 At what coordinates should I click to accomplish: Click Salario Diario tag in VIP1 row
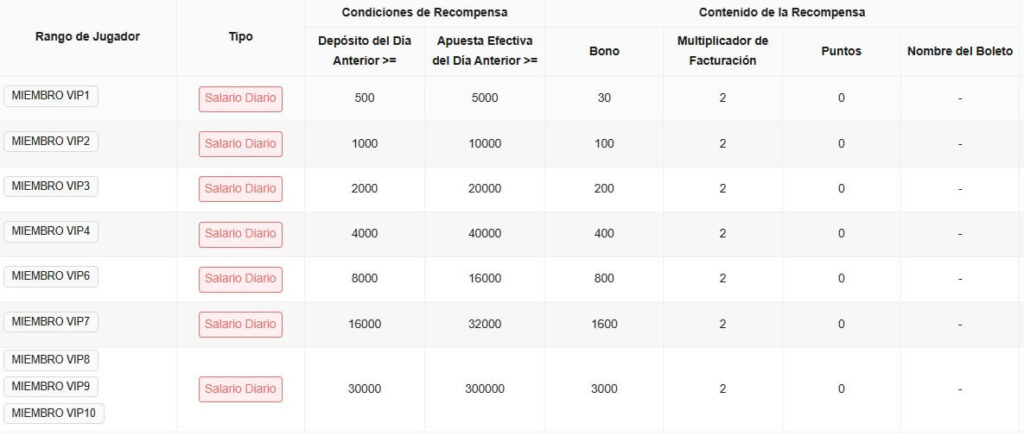point(240,99)
